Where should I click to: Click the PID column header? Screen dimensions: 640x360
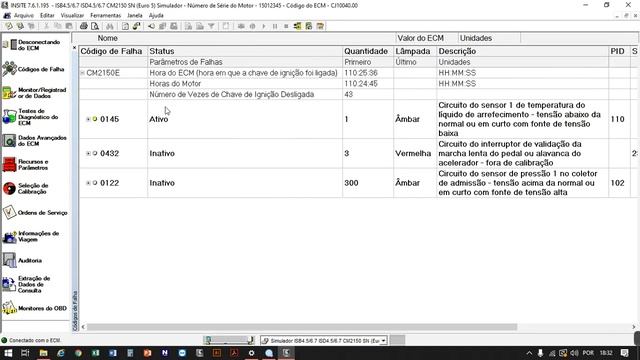(x=619, y=51)
